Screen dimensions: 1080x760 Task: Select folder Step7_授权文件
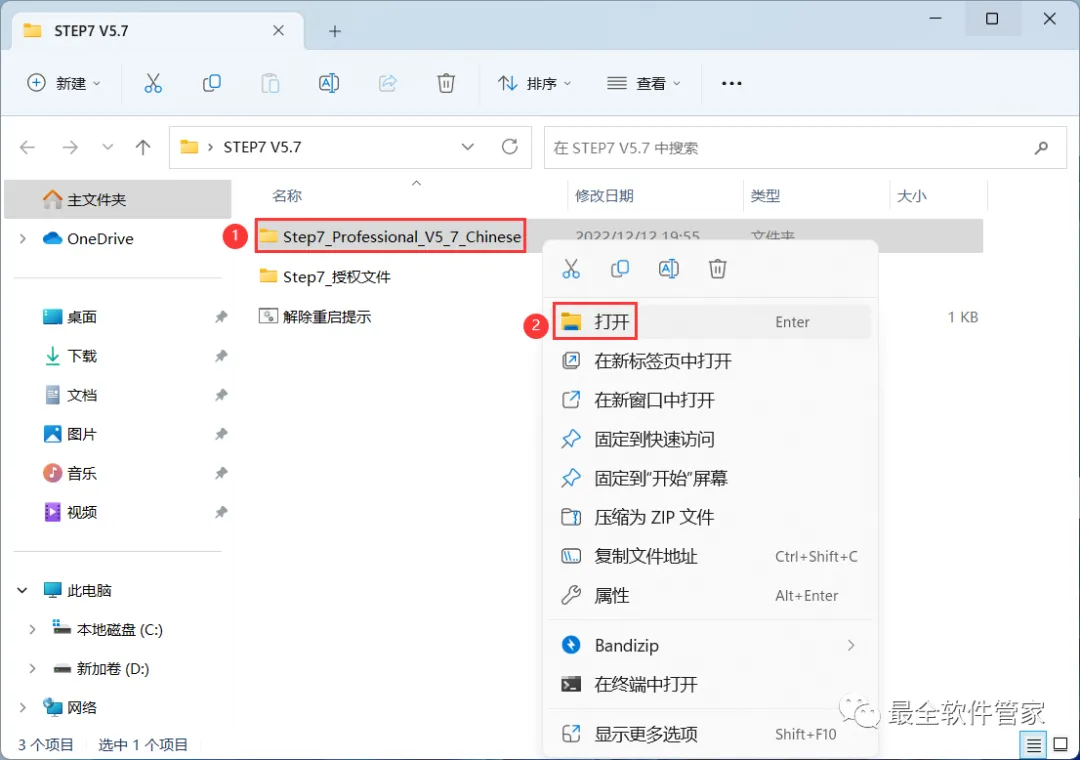325,277
